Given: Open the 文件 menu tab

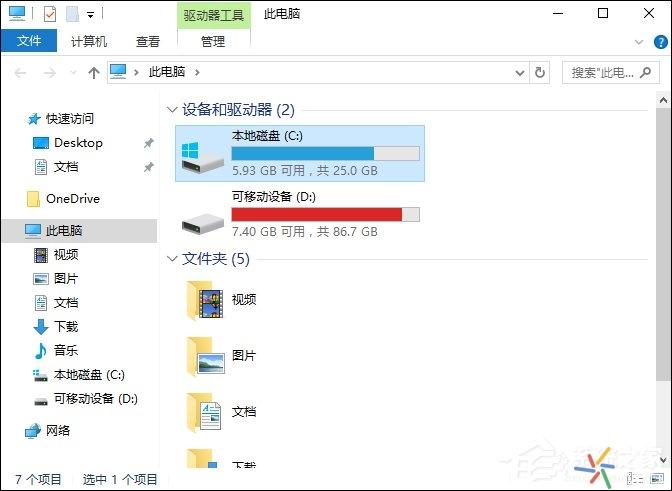Looking at the screenshot, I should click(x=29, y=41).
